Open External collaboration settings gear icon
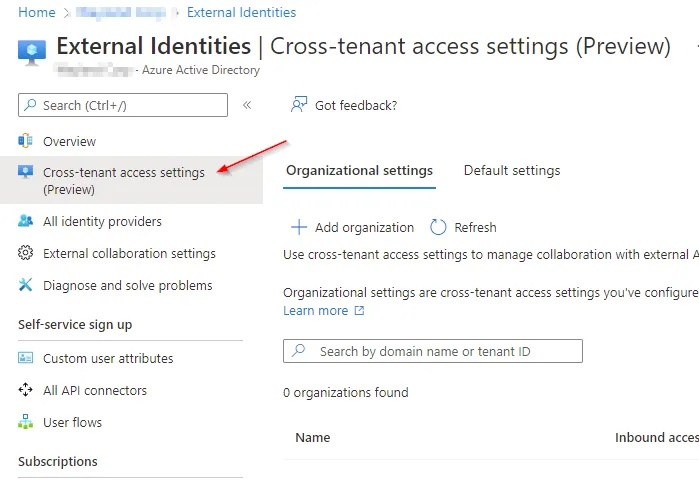 tap(25, 253)
